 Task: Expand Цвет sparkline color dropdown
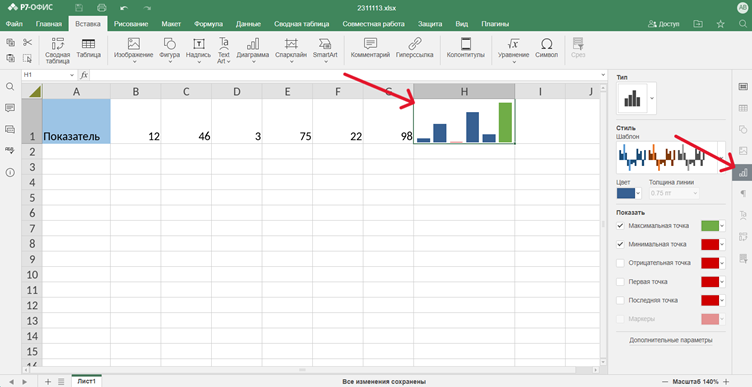click(x=638, y=193)
